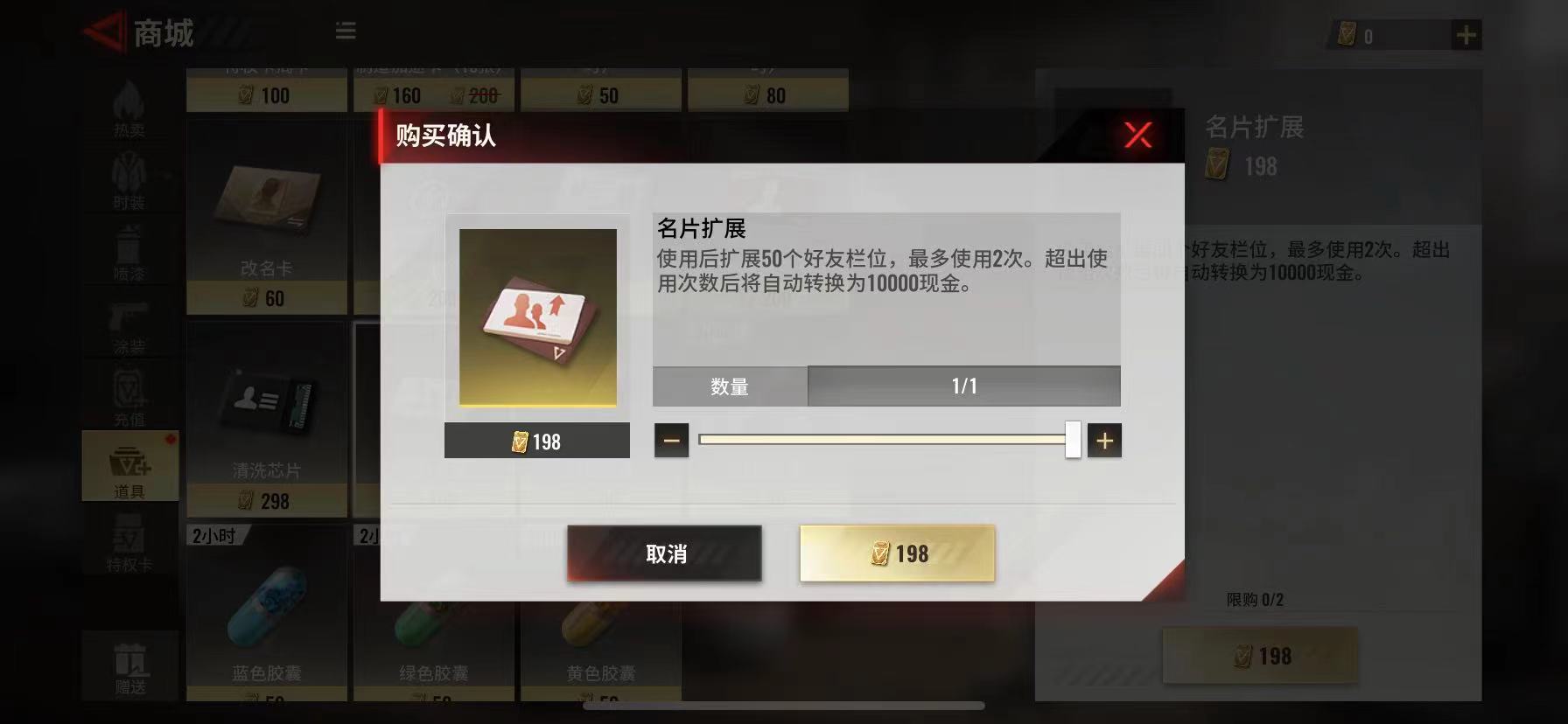Confirm purchase with gold 198 button
Screen dimensions: 1568x724
(x=897, y=553)
